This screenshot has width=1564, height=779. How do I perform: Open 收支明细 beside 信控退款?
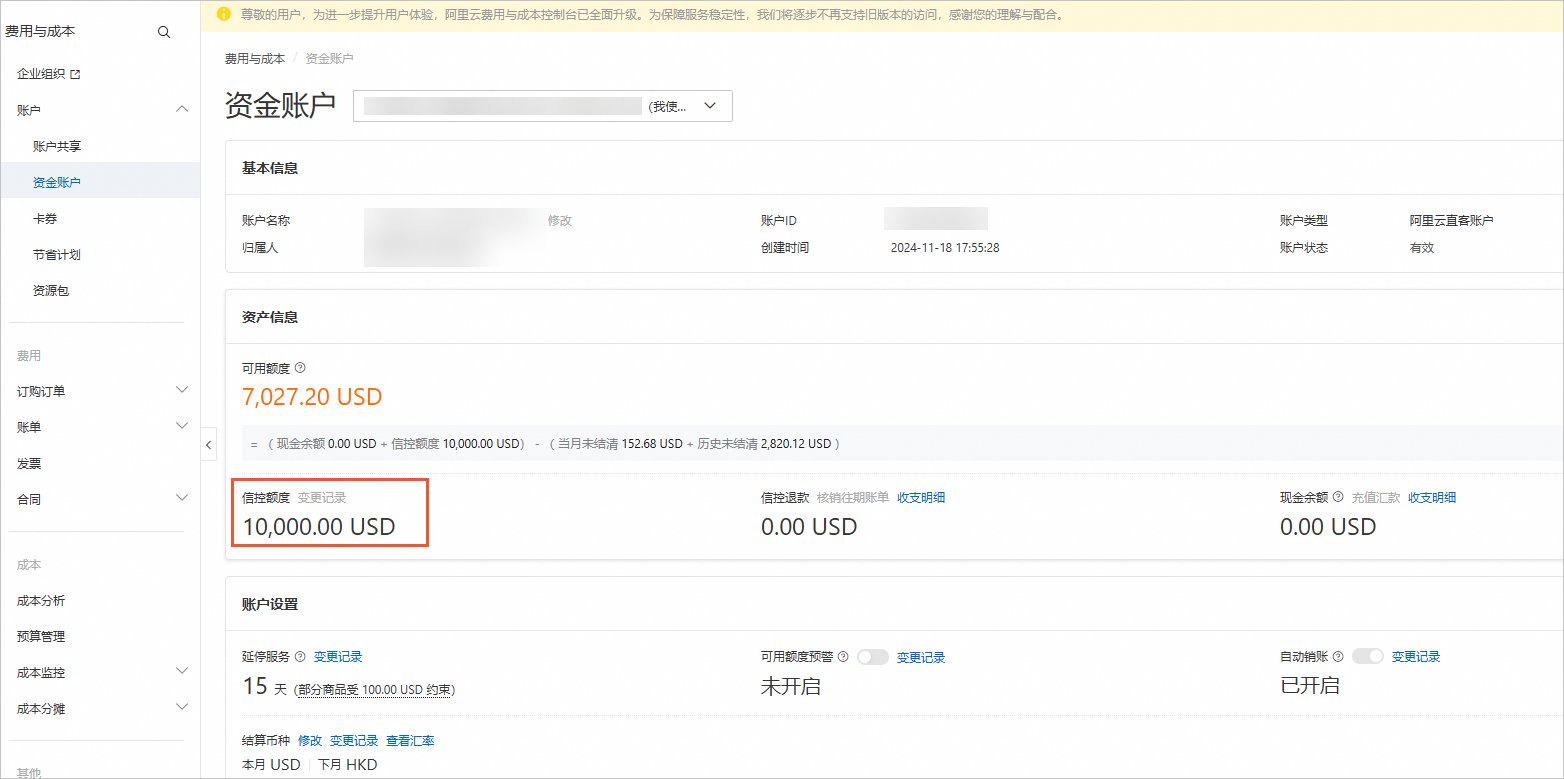pyautogui.click(x=921, y=497)
